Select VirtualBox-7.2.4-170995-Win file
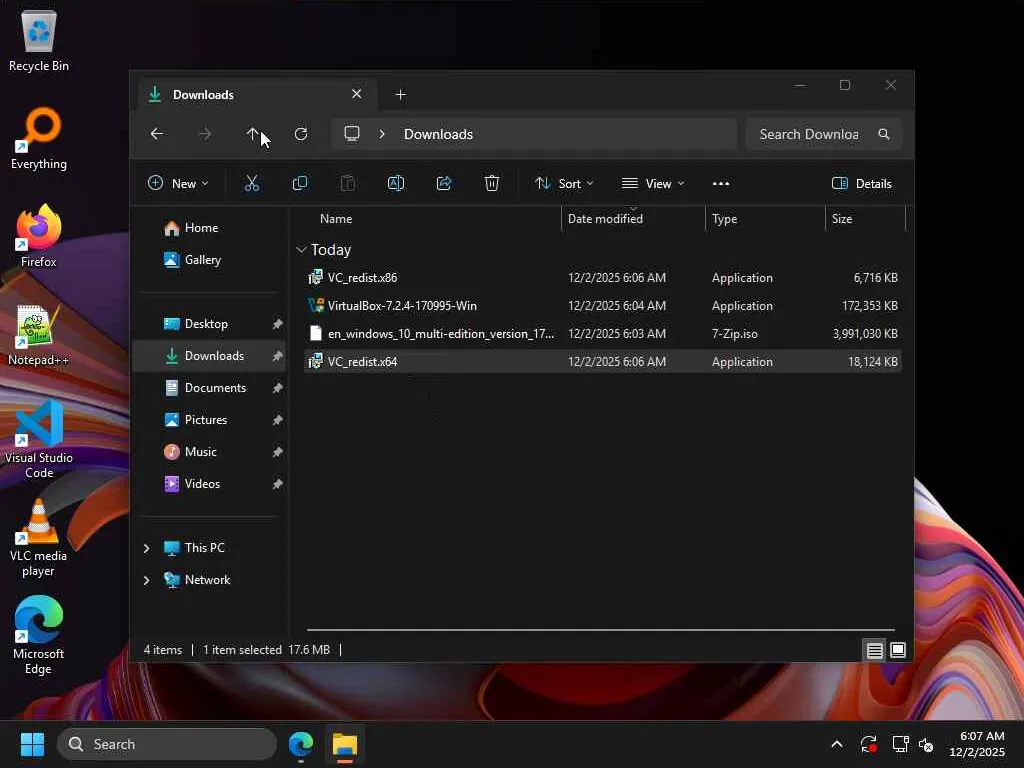The width and height of the screenshot is (1024, 768). (402, 306)
